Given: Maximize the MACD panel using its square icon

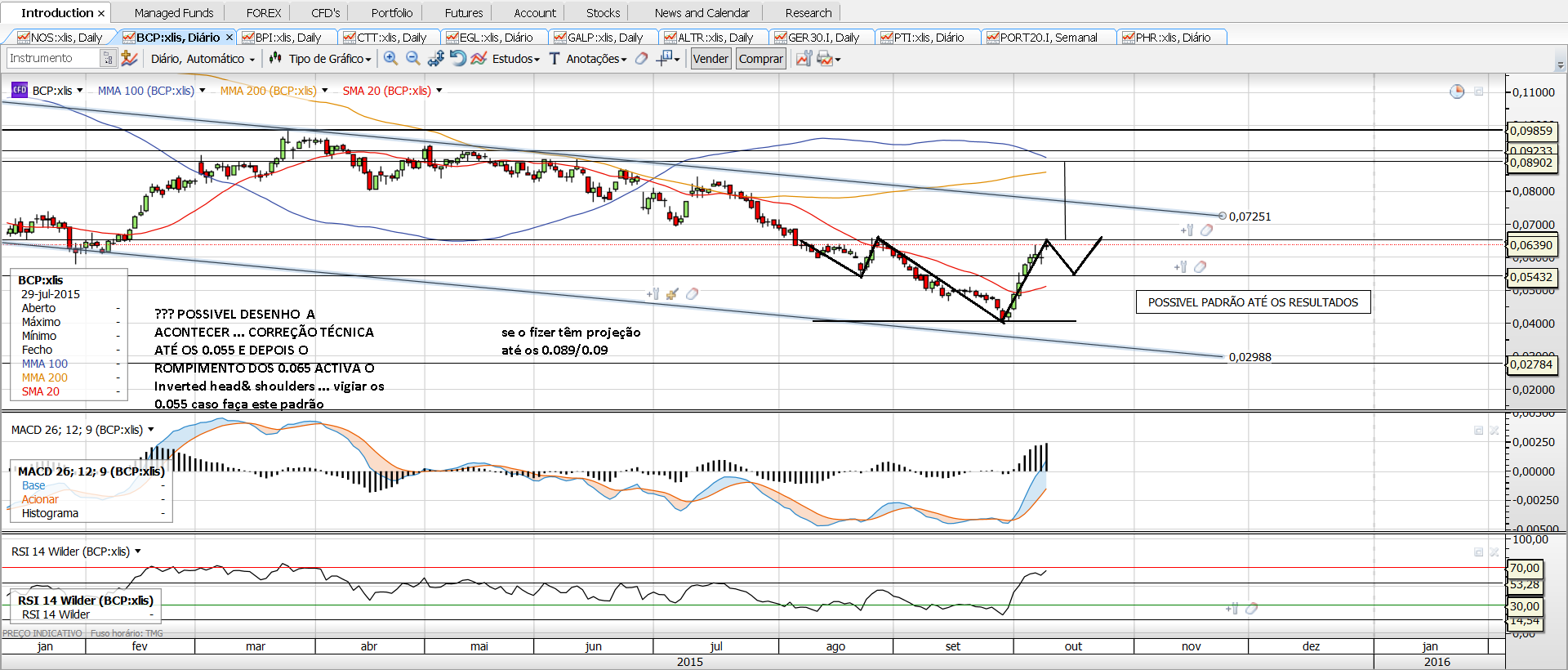Looking at the screenshot, I should [x=1478, y=430].
